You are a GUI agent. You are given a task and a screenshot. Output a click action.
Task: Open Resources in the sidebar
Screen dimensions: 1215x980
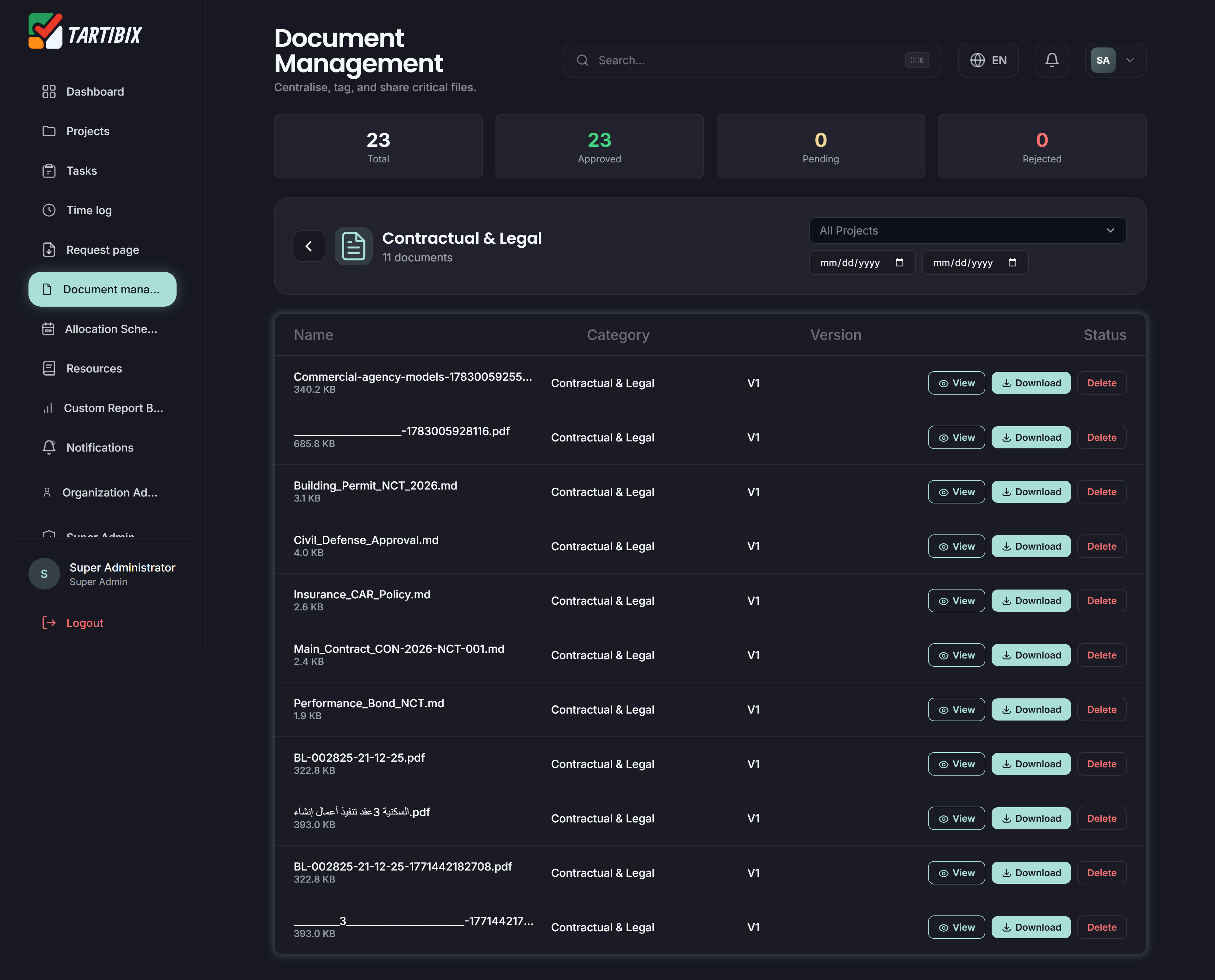[102, 368]
